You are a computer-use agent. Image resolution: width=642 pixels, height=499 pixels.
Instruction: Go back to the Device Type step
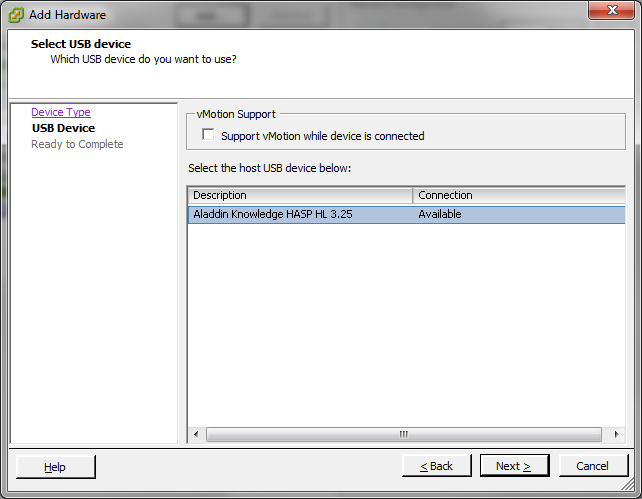[x=61, y=112]
